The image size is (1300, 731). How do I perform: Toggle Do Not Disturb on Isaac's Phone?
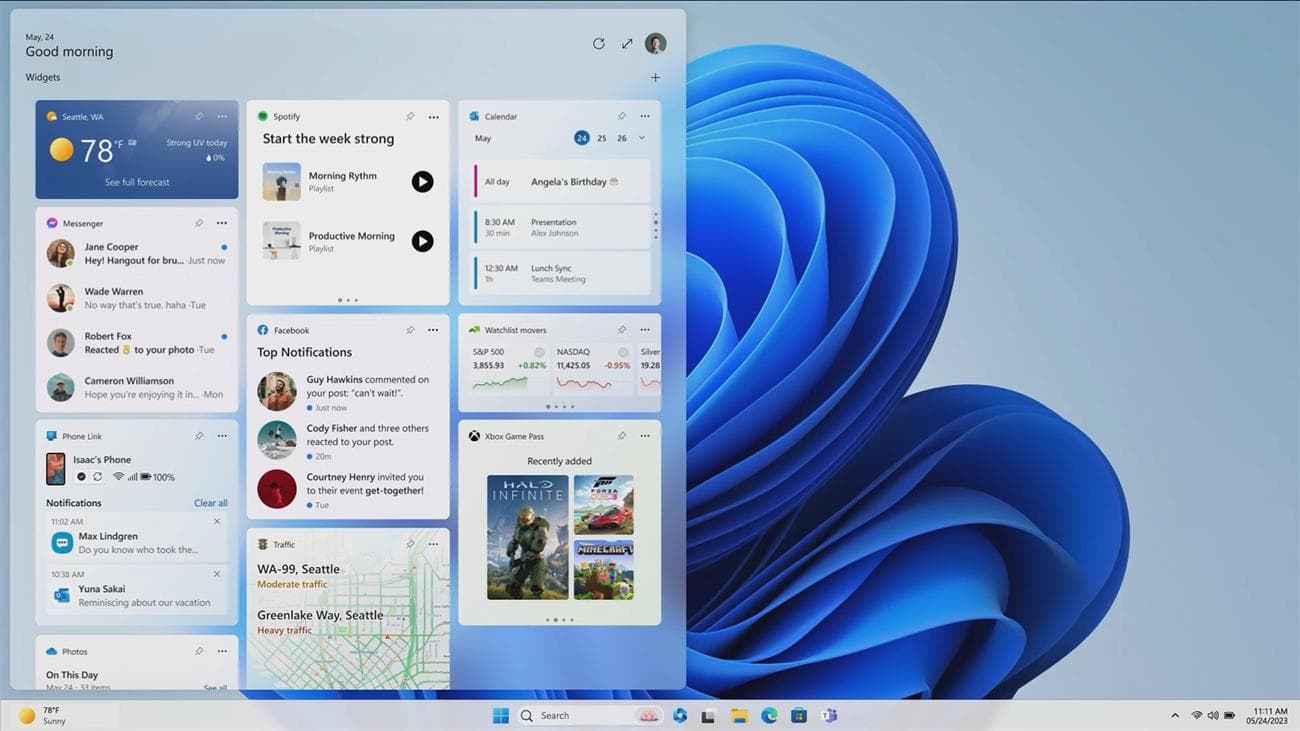81,477
